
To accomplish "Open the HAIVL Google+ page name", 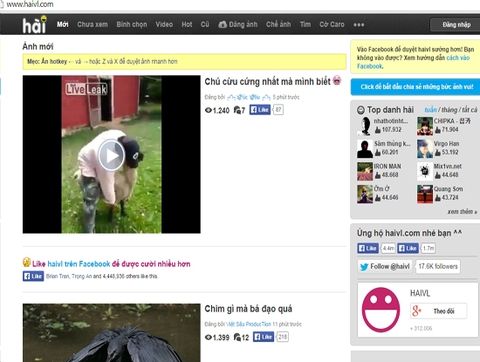I will (420, 293).
